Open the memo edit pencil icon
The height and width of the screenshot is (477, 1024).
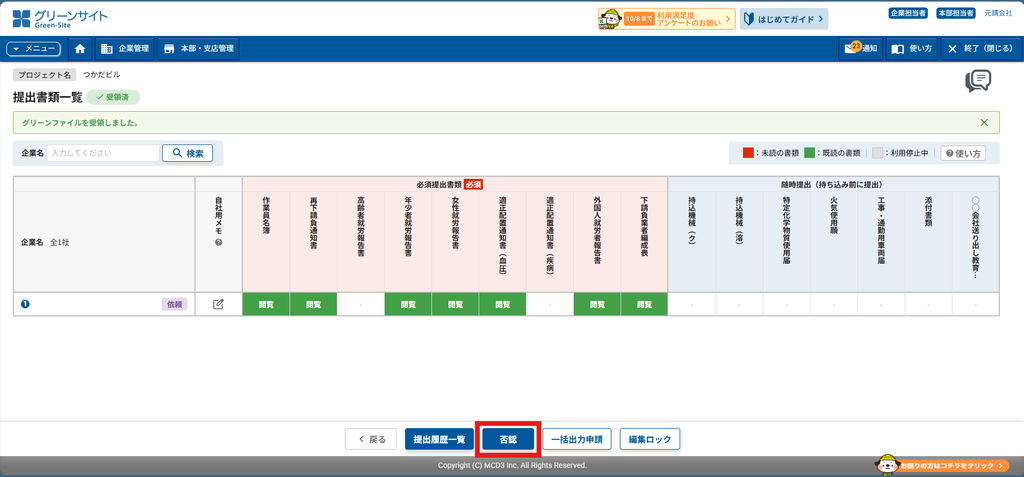tap(218, 304)
